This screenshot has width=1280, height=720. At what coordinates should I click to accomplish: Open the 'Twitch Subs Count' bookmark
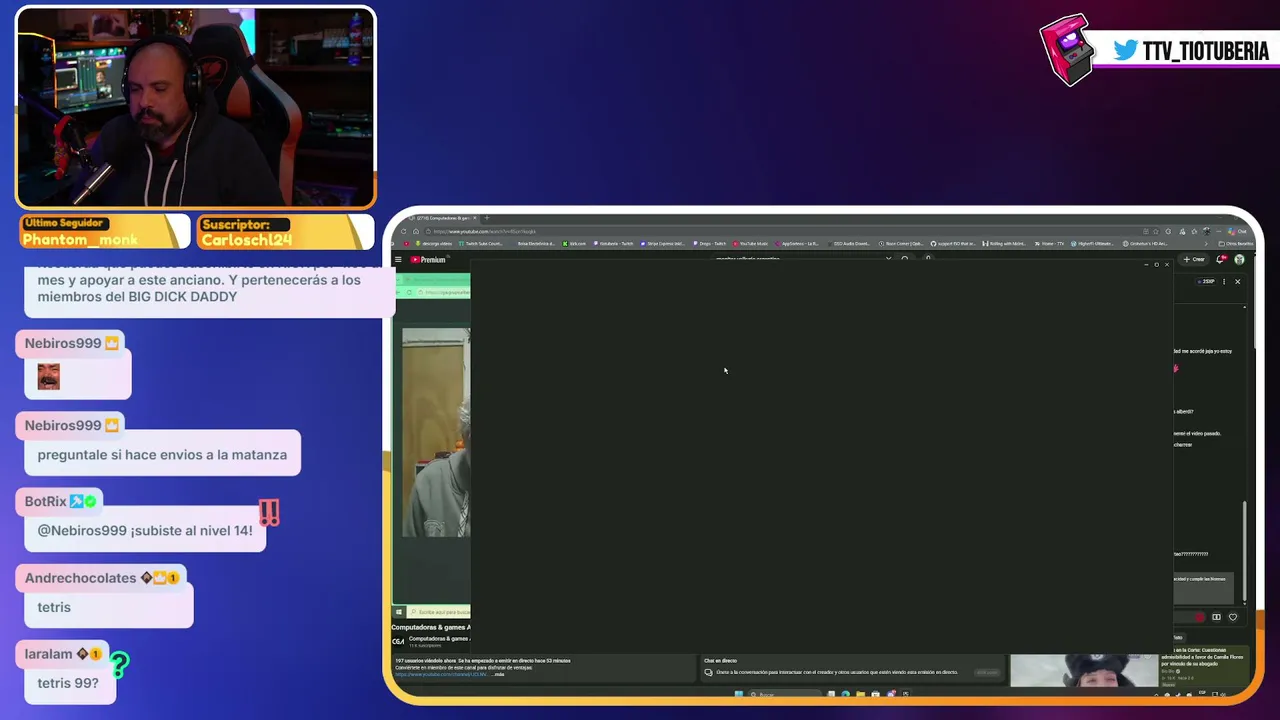[481, 243]
